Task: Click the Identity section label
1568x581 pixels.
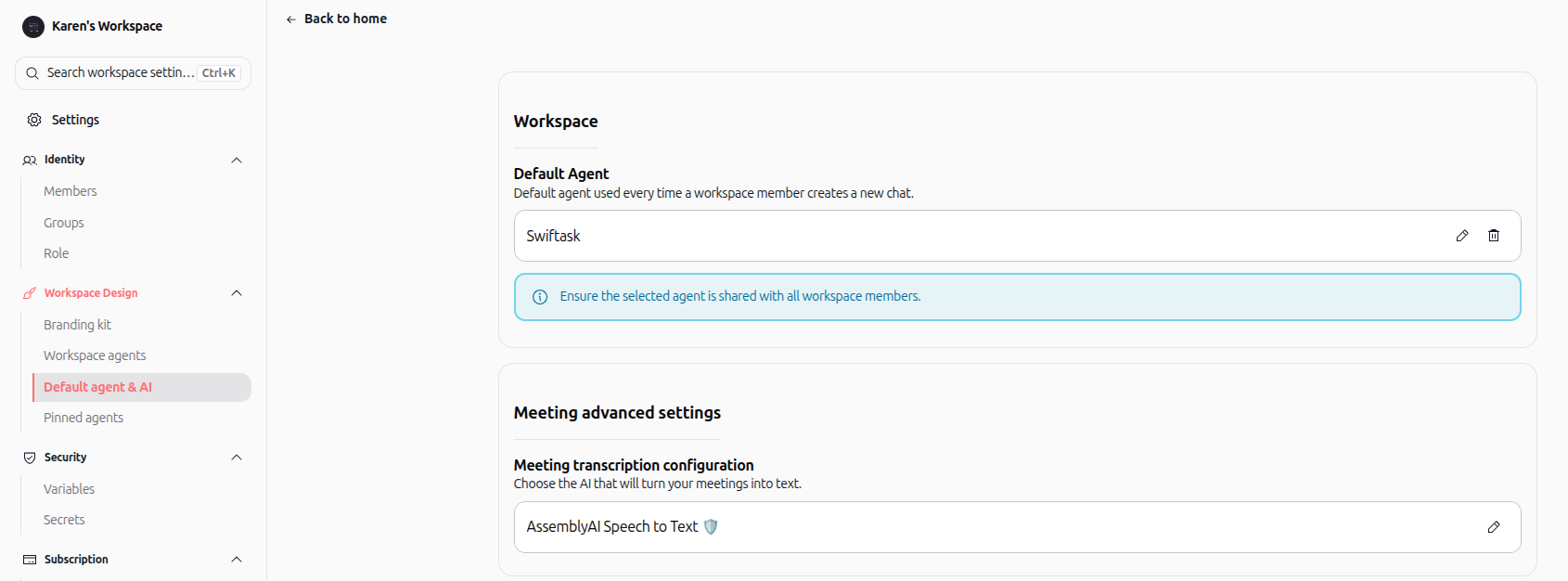Action: pos(65,160)
